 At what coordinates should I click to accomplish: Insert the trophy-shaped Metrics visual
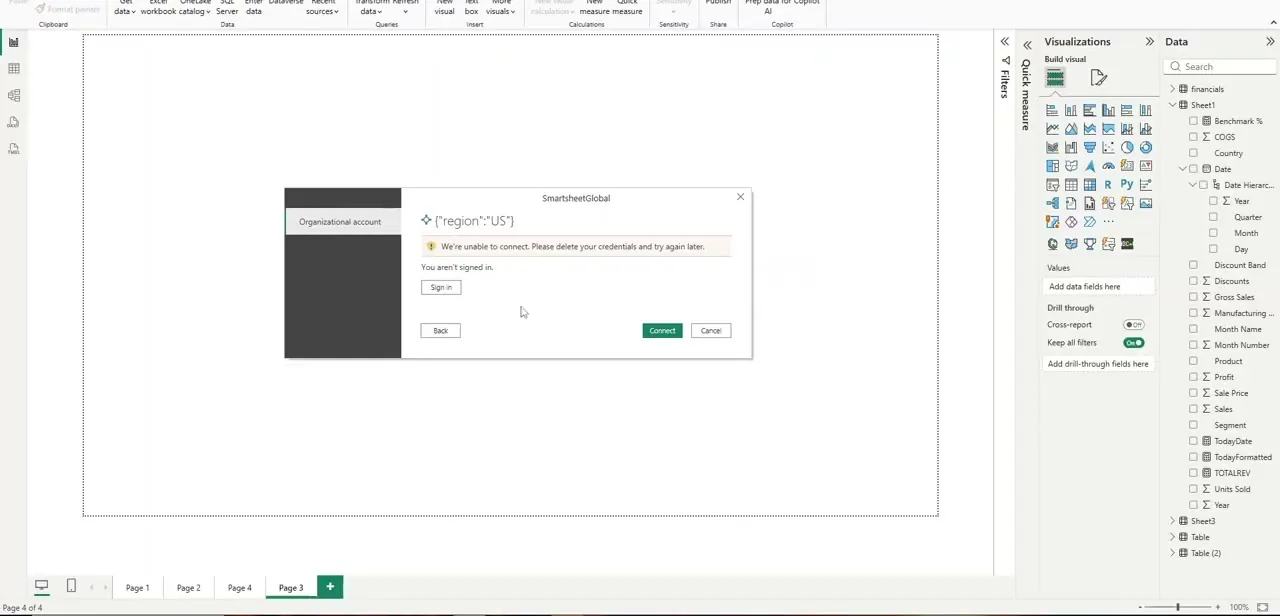coord(1089,244)
